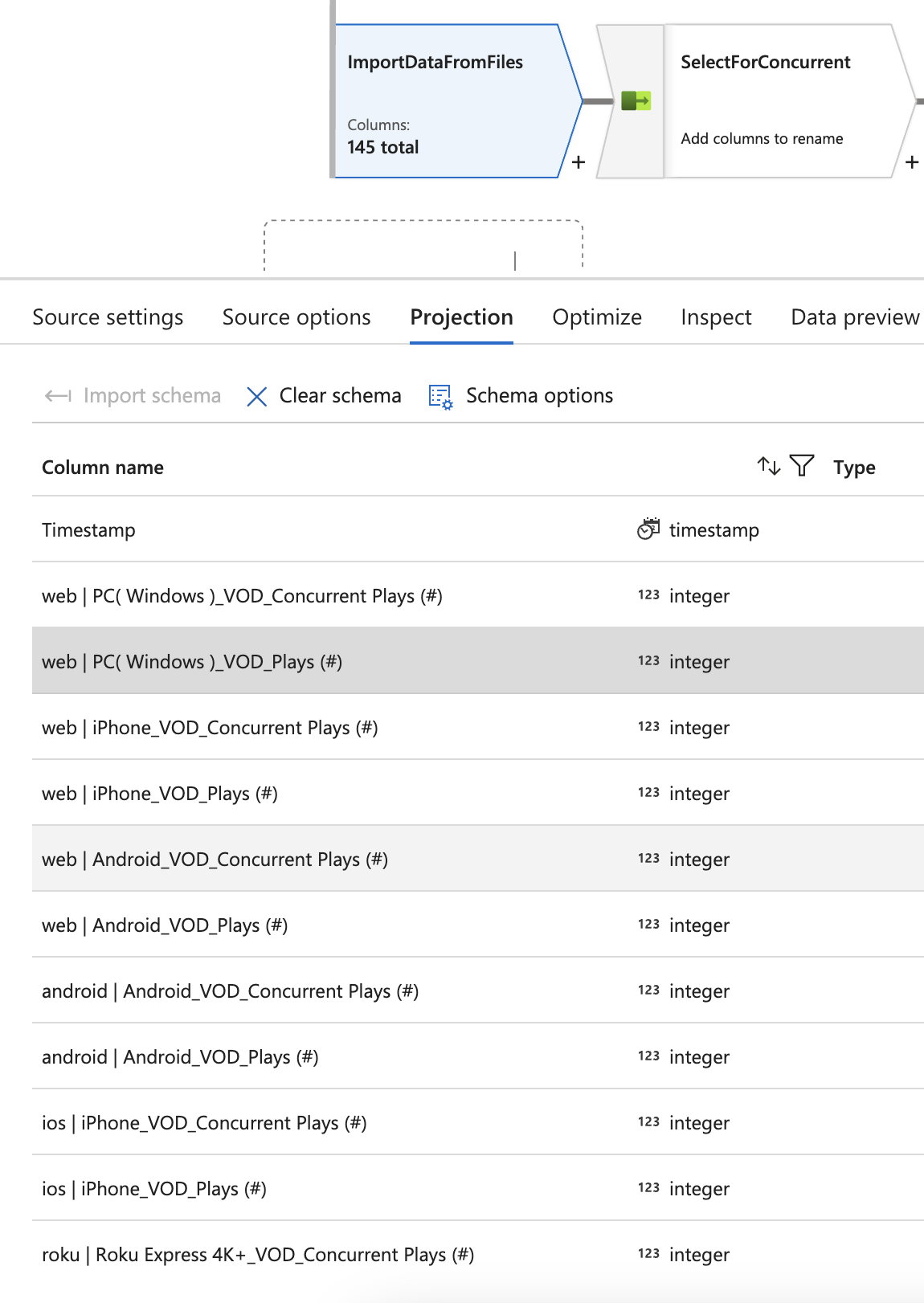Select the Projection tab
The height and width of the screenshot is (1303, 924).
461,317
